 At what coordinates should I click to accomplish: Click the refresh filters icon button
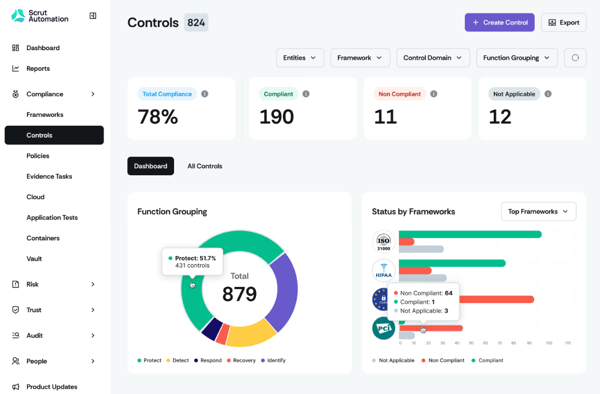(575, 58)
